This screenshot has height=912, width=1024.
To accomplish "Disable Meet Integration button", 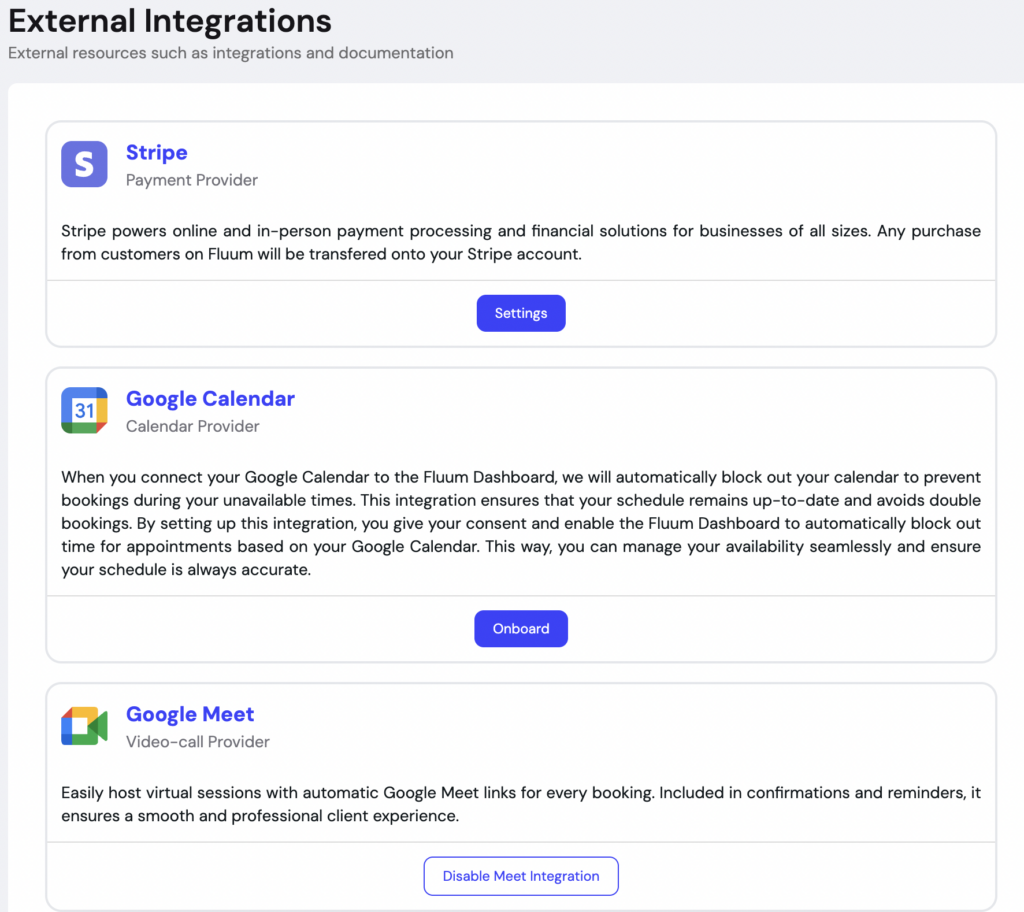I will [521, 876].
